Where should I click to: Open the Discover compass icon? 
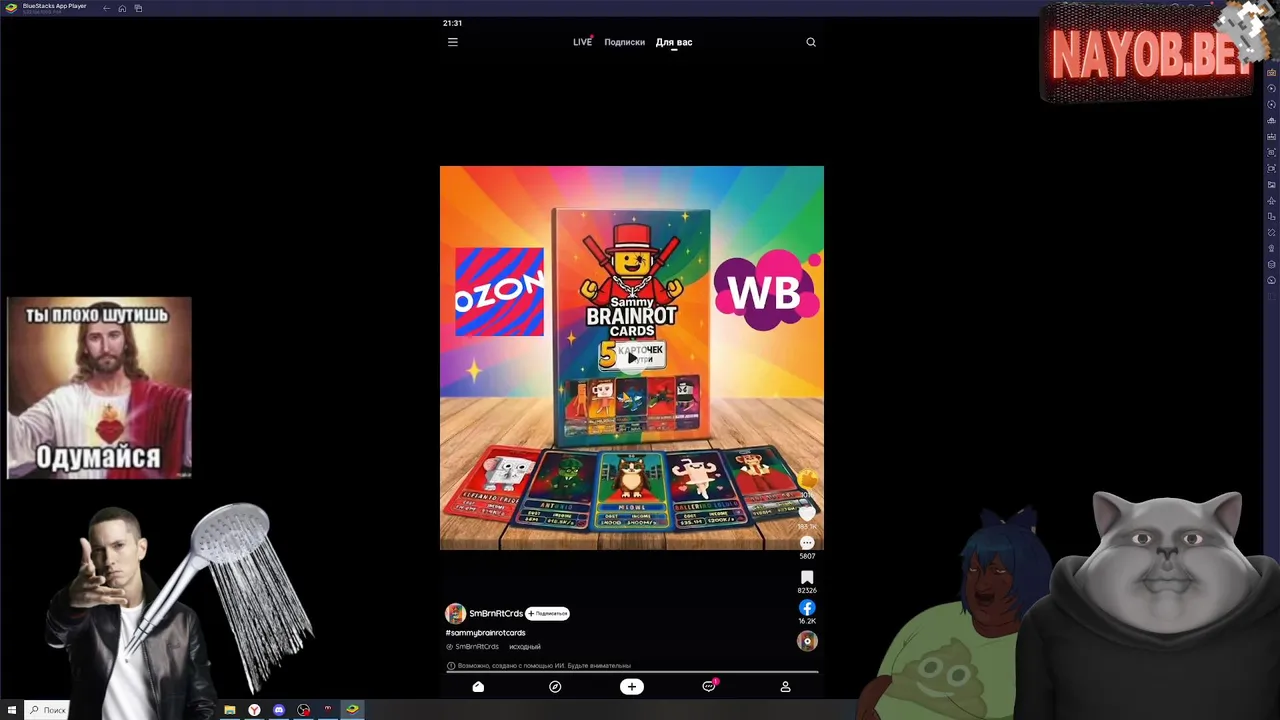(555, 687)
